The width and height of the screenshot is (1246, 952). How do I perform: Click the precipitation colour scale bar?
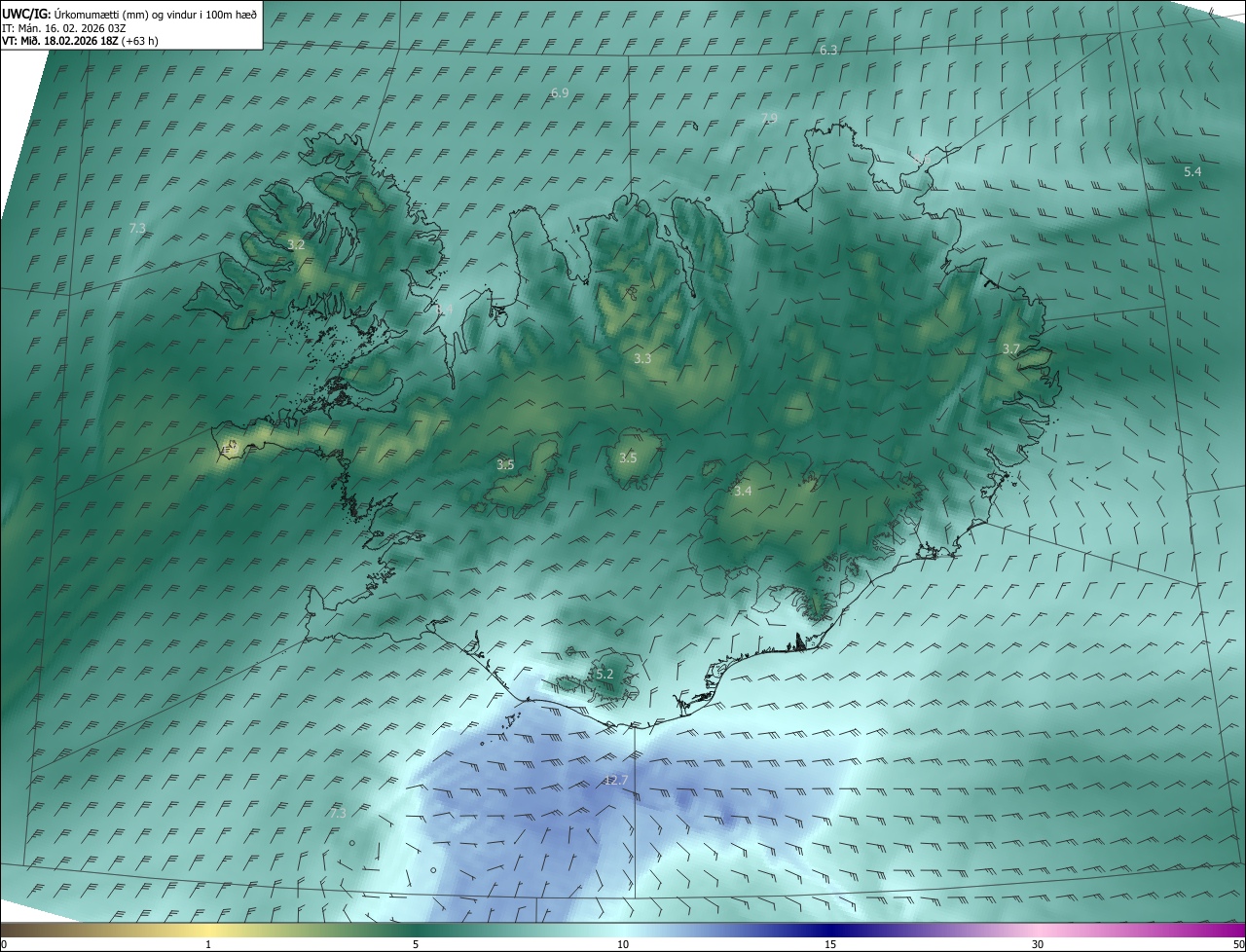[x=623, y=930]
